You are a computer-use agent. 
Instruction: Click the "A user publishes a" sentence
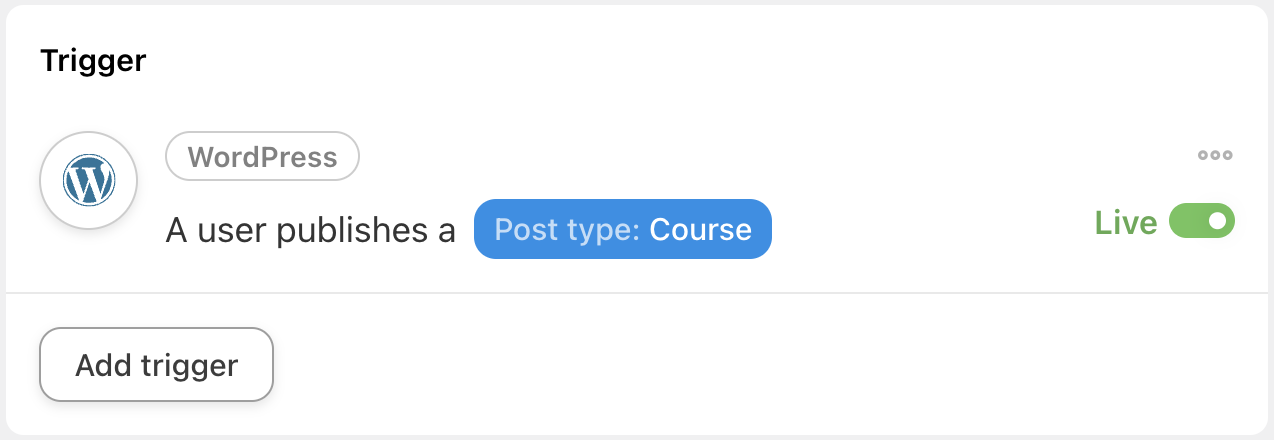[x=310, y=230]
